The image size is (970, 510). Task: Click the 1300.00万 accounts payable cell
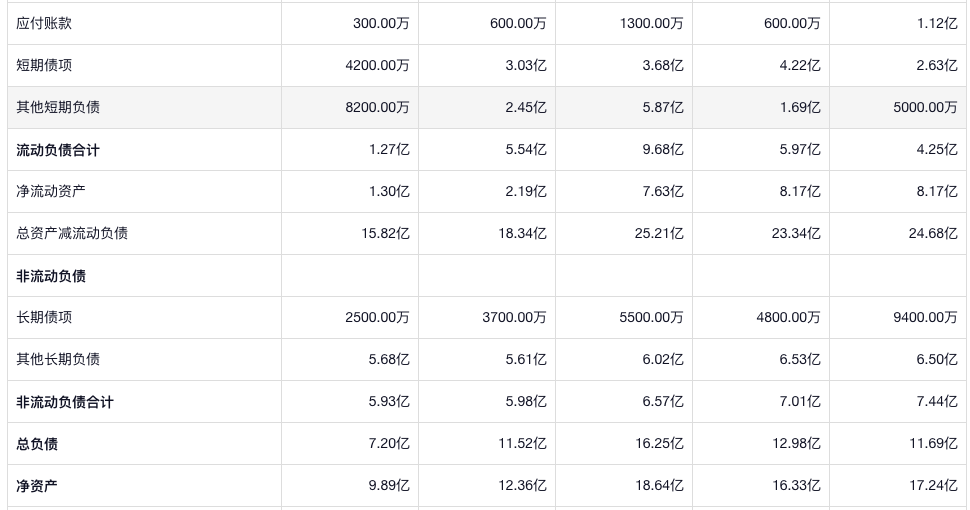[x=651, y=23]
